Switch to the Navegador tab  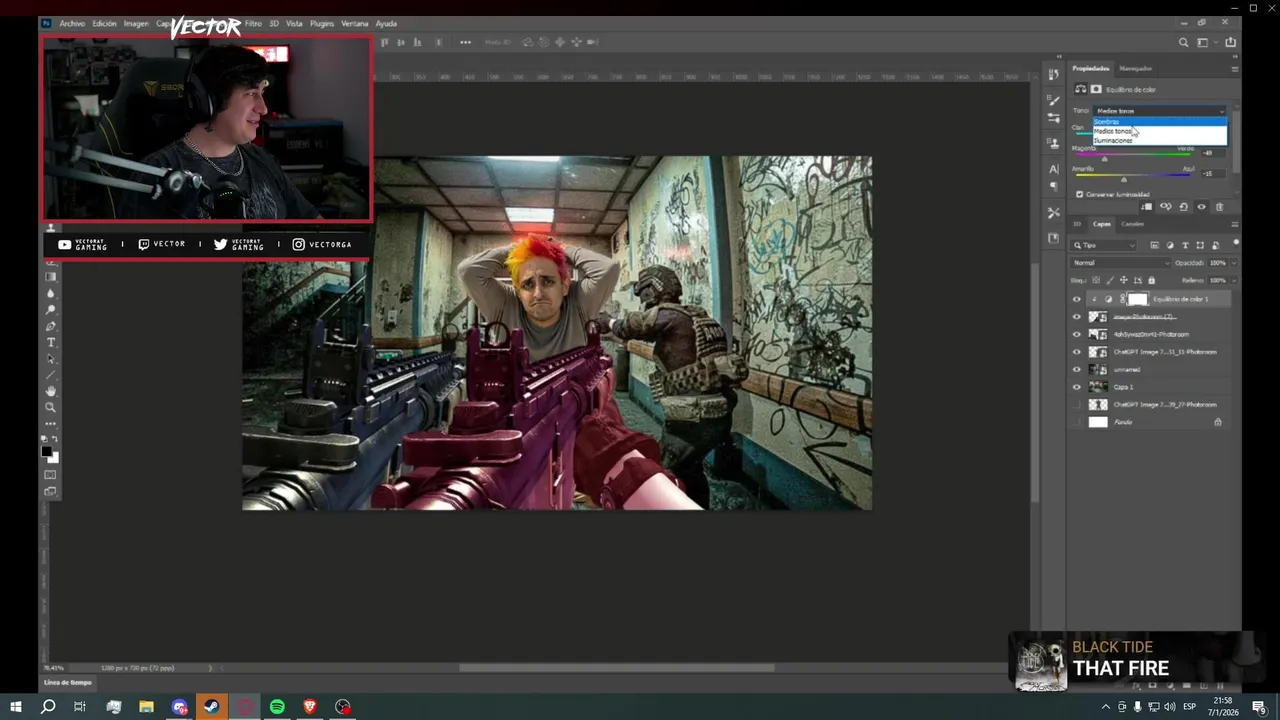(x=1135, y=69)
